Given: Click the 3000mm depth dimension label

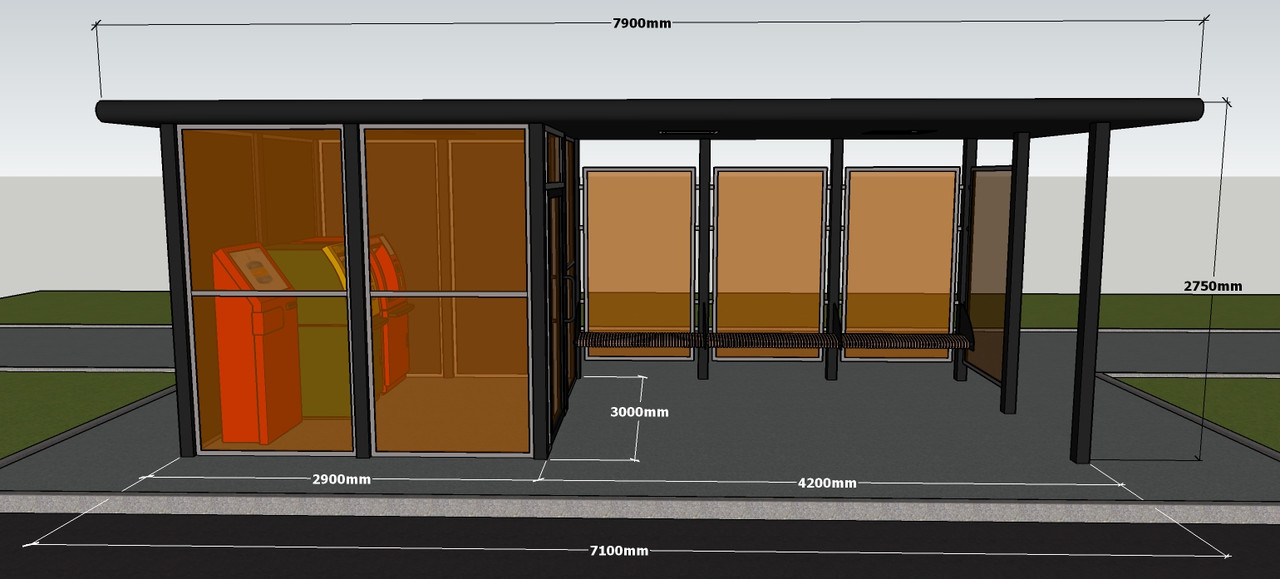Looking at the screenshot, I should [640, 412].
